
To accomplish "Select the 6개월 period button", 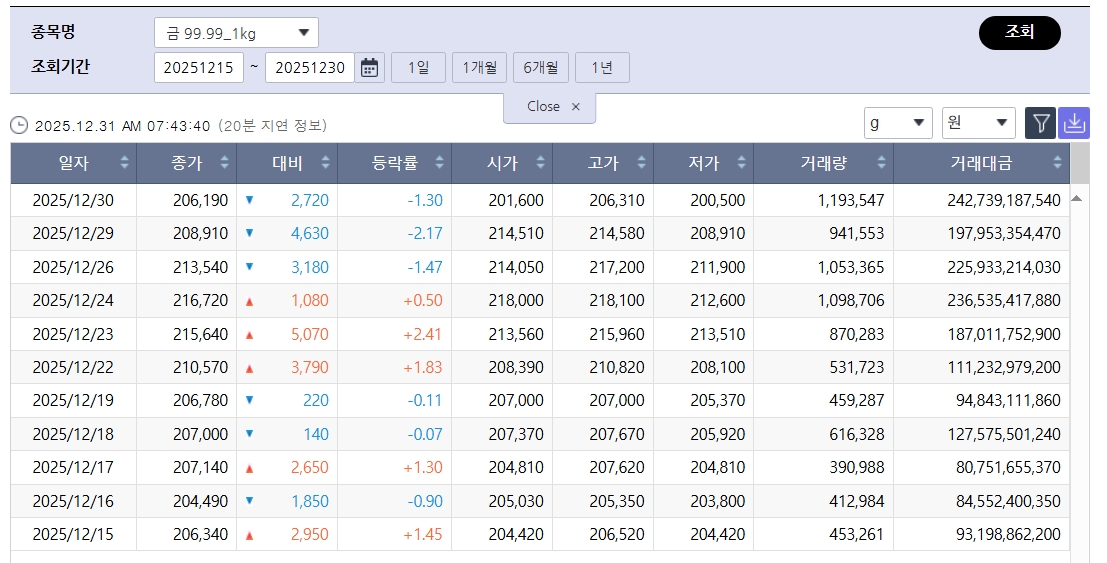I will click(541, 68).
